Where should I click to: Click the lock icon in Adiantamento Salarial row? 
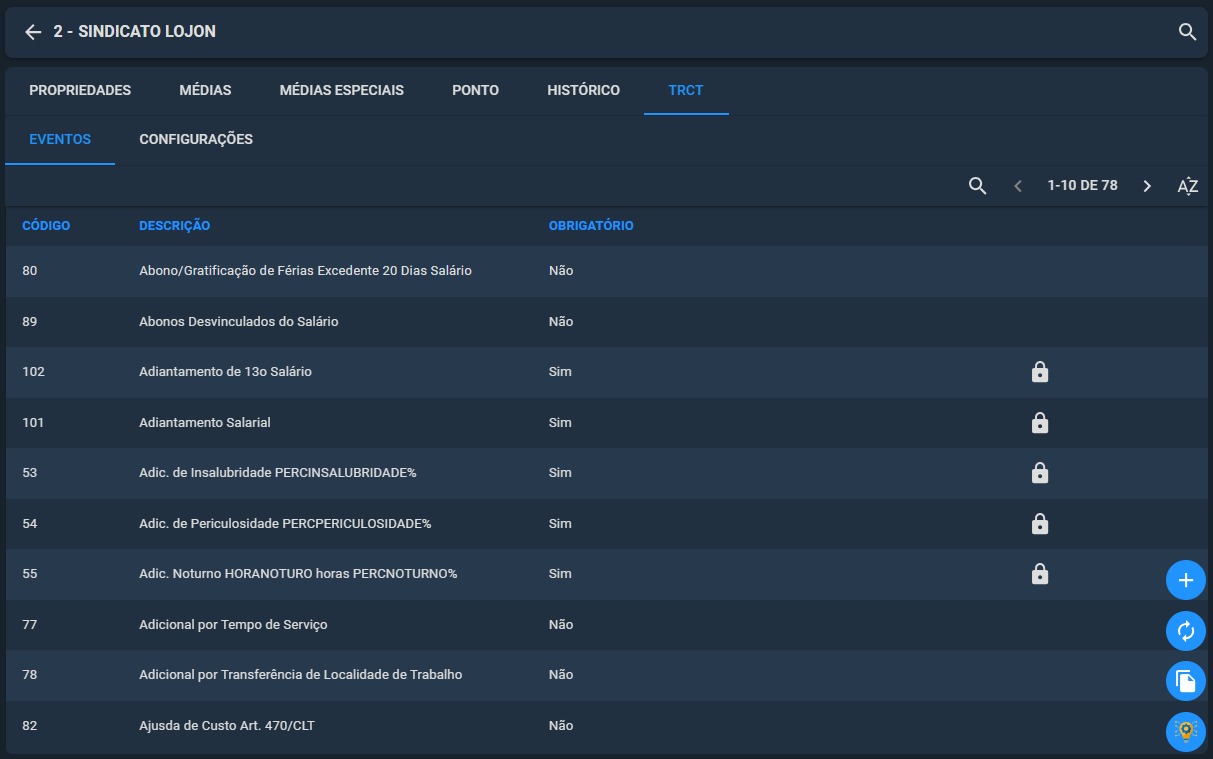pos(1040,422)
